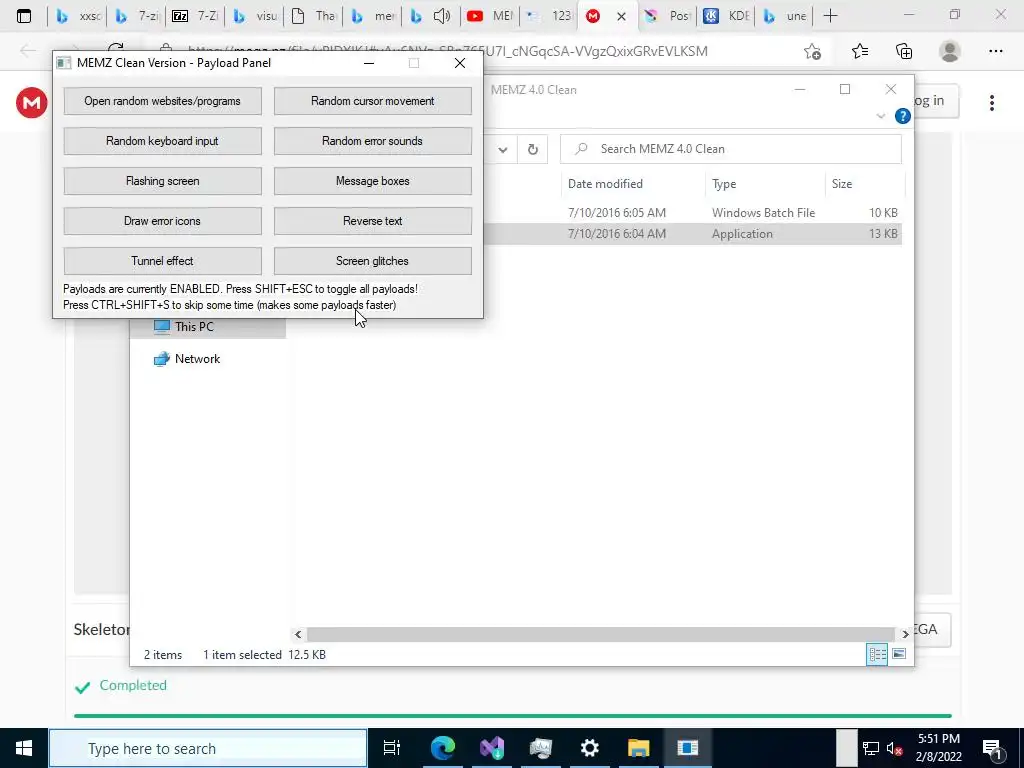The image size is (1024, 768).
Task: Open Edge tab actions menu icon
Action: [x=24, y=16]
